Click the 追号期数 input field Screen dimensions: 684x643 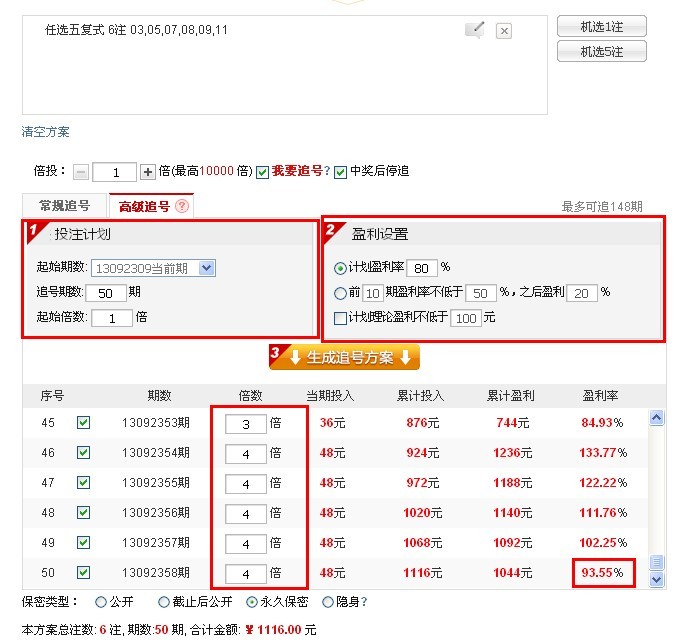point(105,293)
